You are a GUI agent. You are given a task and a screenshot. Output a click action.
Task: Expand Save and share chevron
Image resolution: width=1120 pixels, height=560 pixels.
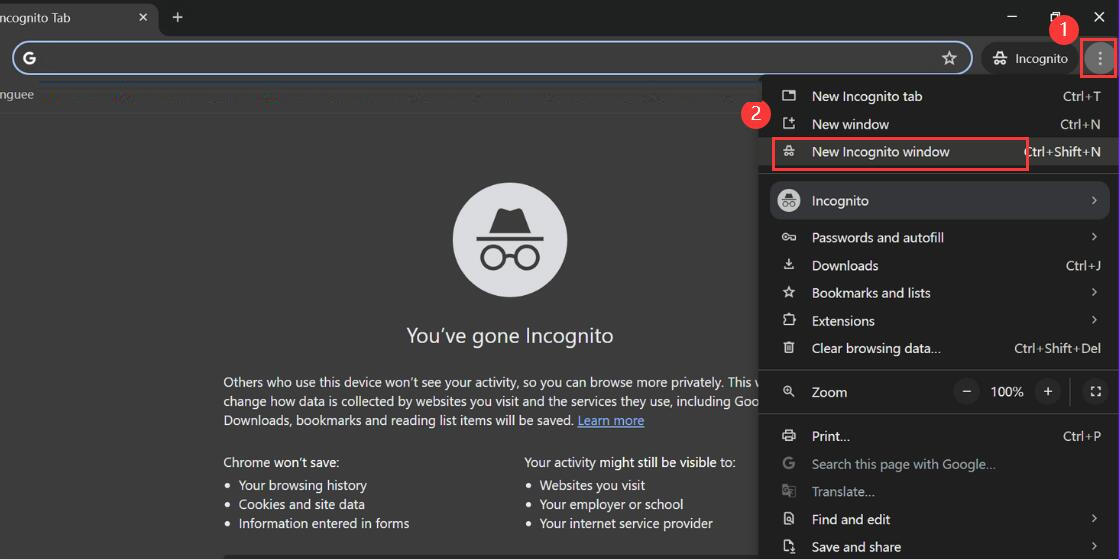tap(1094, 546)
